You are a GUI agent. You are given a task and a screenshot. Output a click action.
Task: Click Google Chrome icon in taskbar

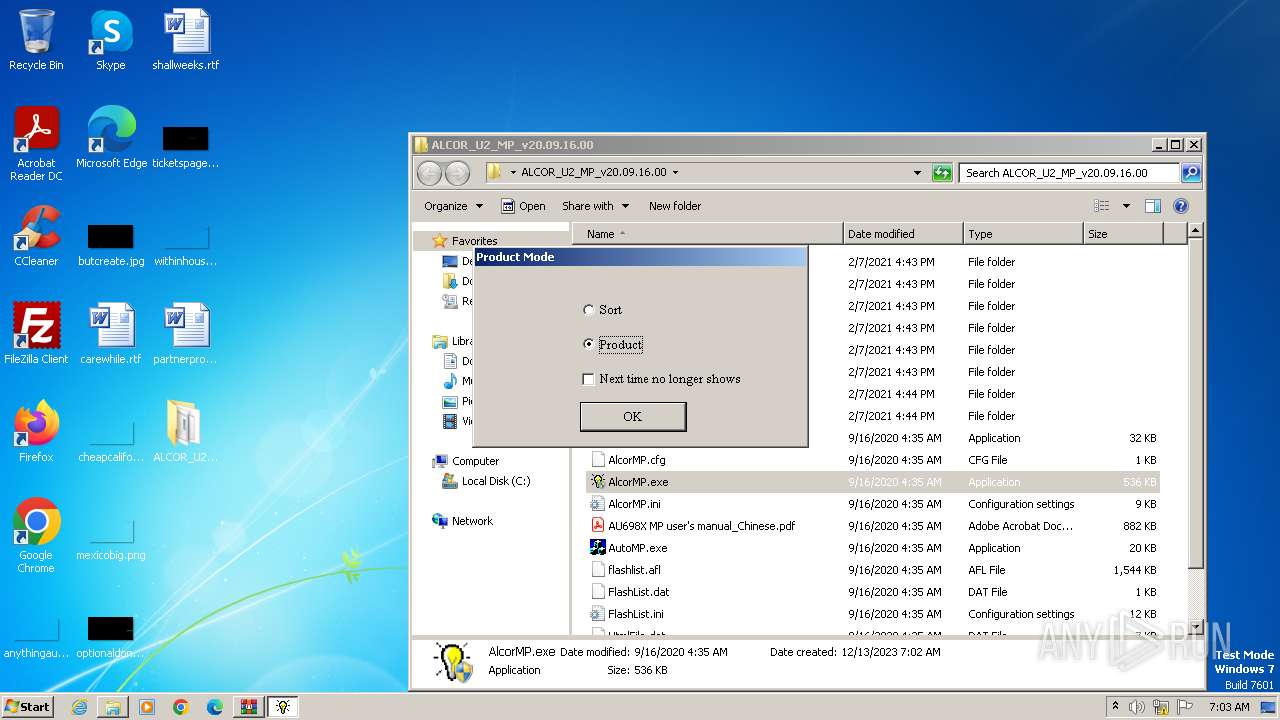pos(181,707)
